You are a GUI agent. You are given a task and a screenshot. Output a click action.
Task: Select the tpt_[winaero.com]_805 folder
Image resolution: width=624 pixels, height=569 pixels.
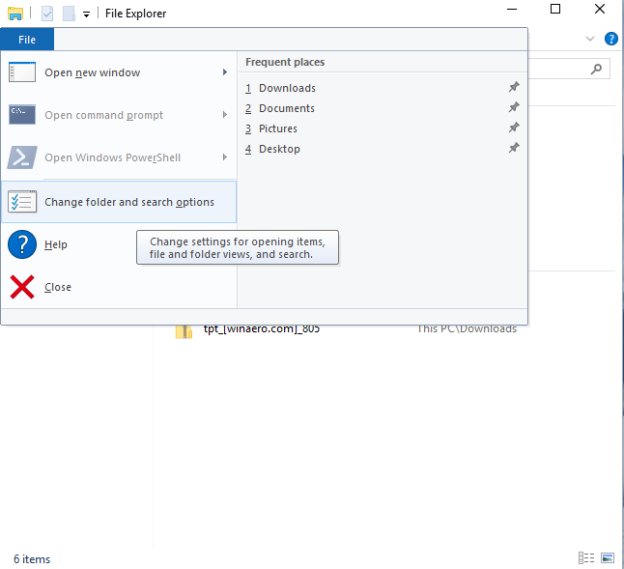tap(261, 329)
